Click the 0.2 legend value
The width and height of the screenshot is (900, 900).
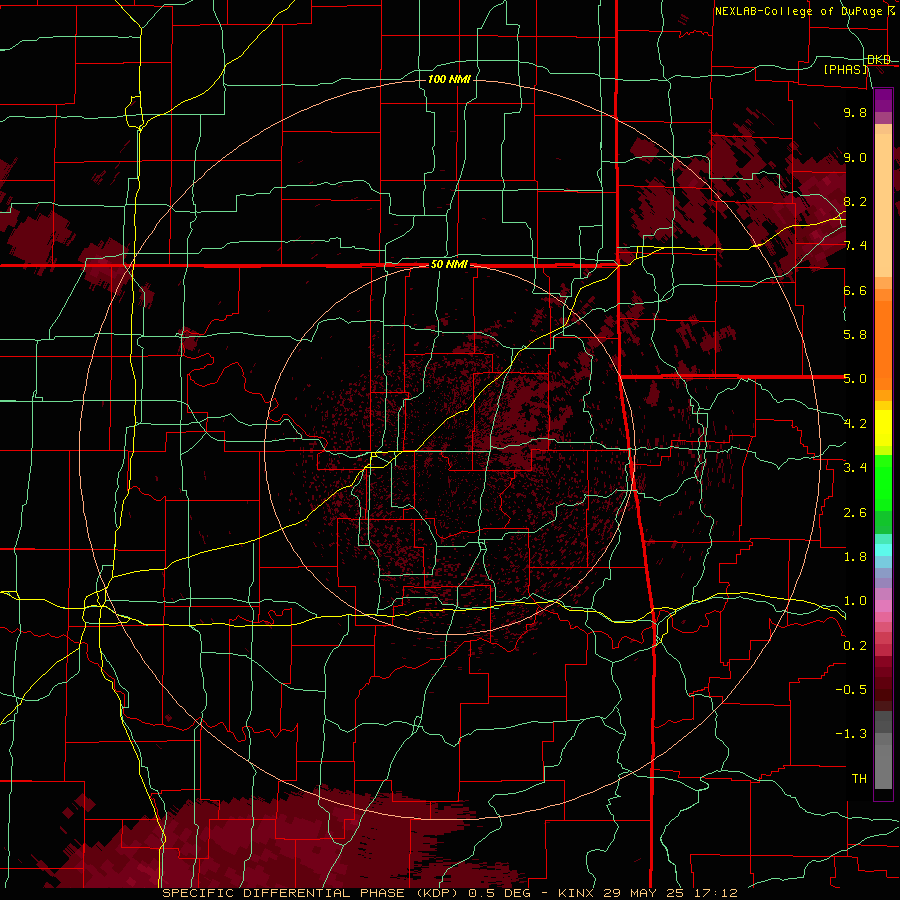(855, 646)
